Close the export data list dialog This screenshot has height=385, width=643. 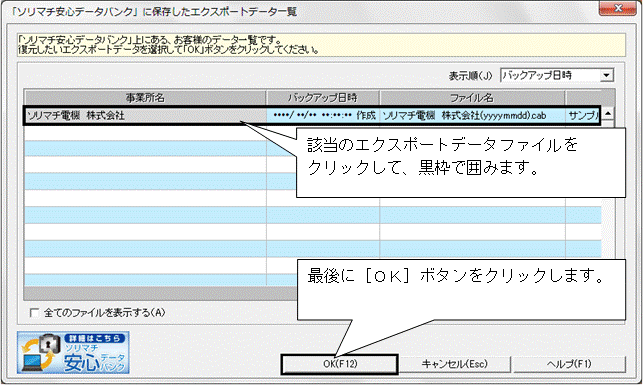pyautogui.click(x=618, y=8)
